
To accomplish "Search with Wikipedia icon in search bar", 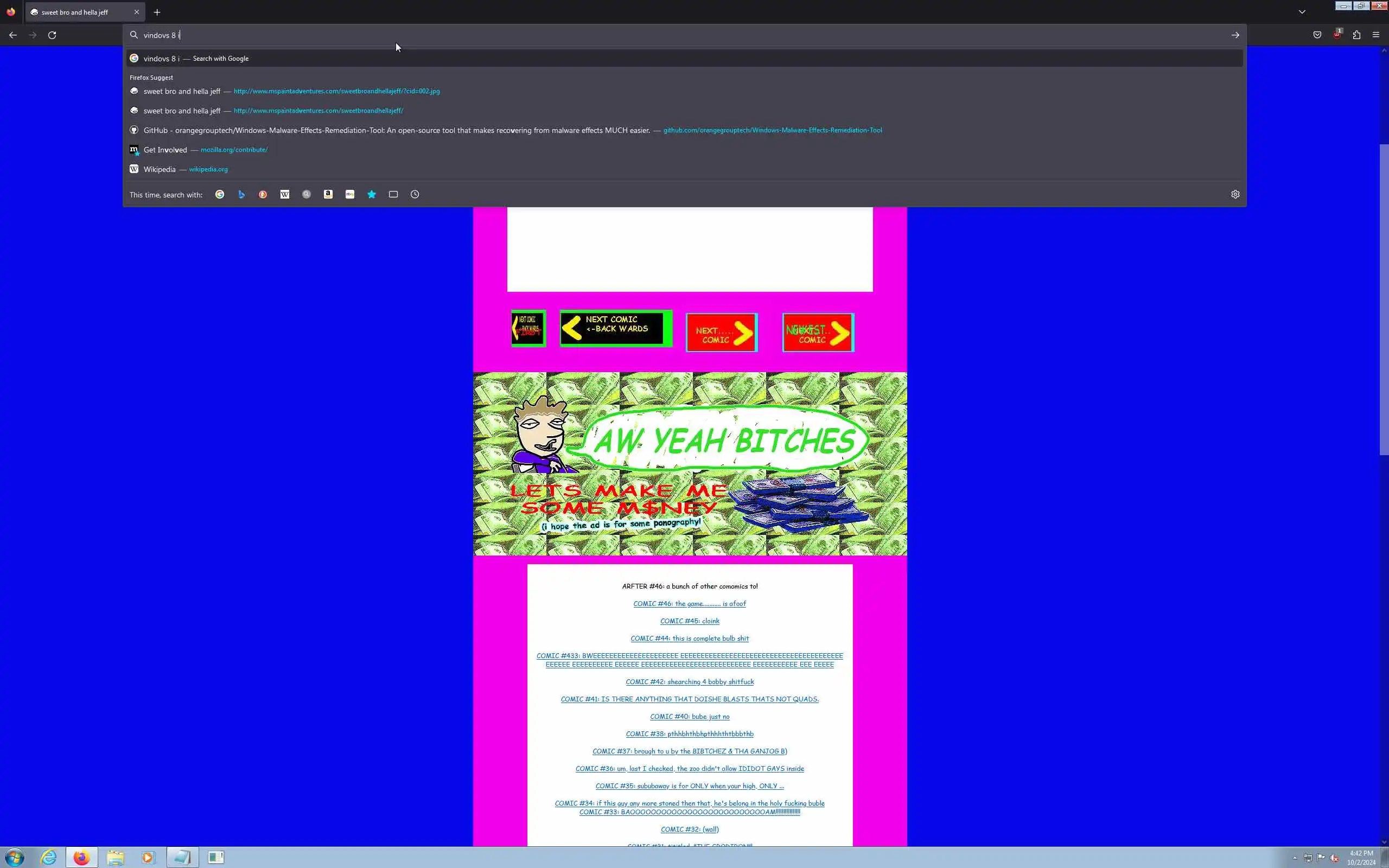I will tap(285, 195).
